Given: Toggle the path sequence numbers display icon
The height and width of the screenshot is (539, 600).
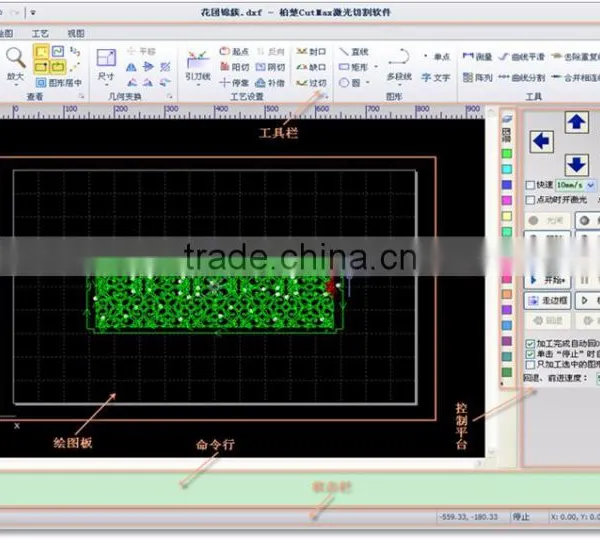Looking at the screenshot, I should pyautogui.click(x=75, y=51).
